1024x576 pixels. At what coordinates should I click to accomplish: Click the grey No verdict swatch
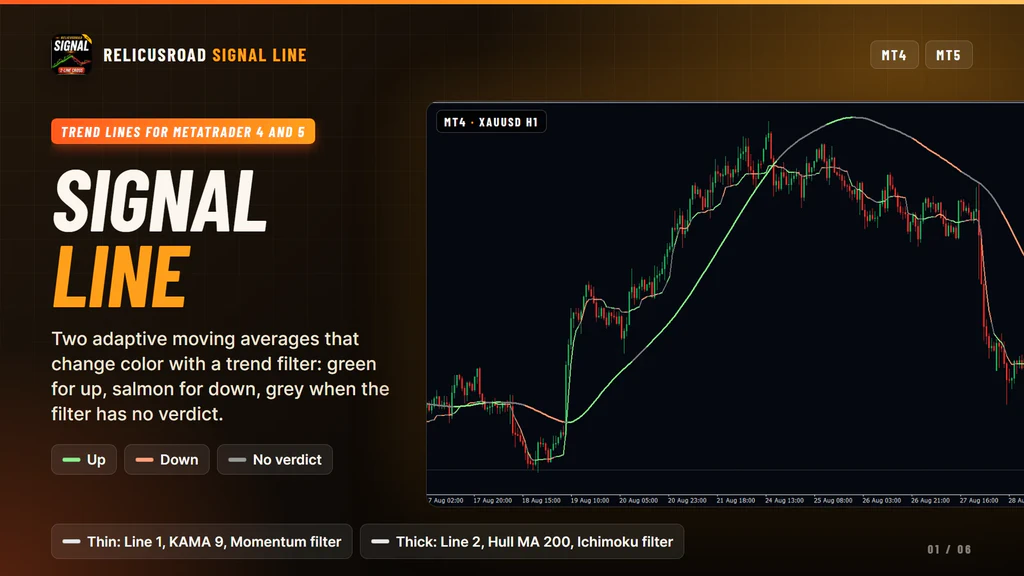[x=237, y=460]
